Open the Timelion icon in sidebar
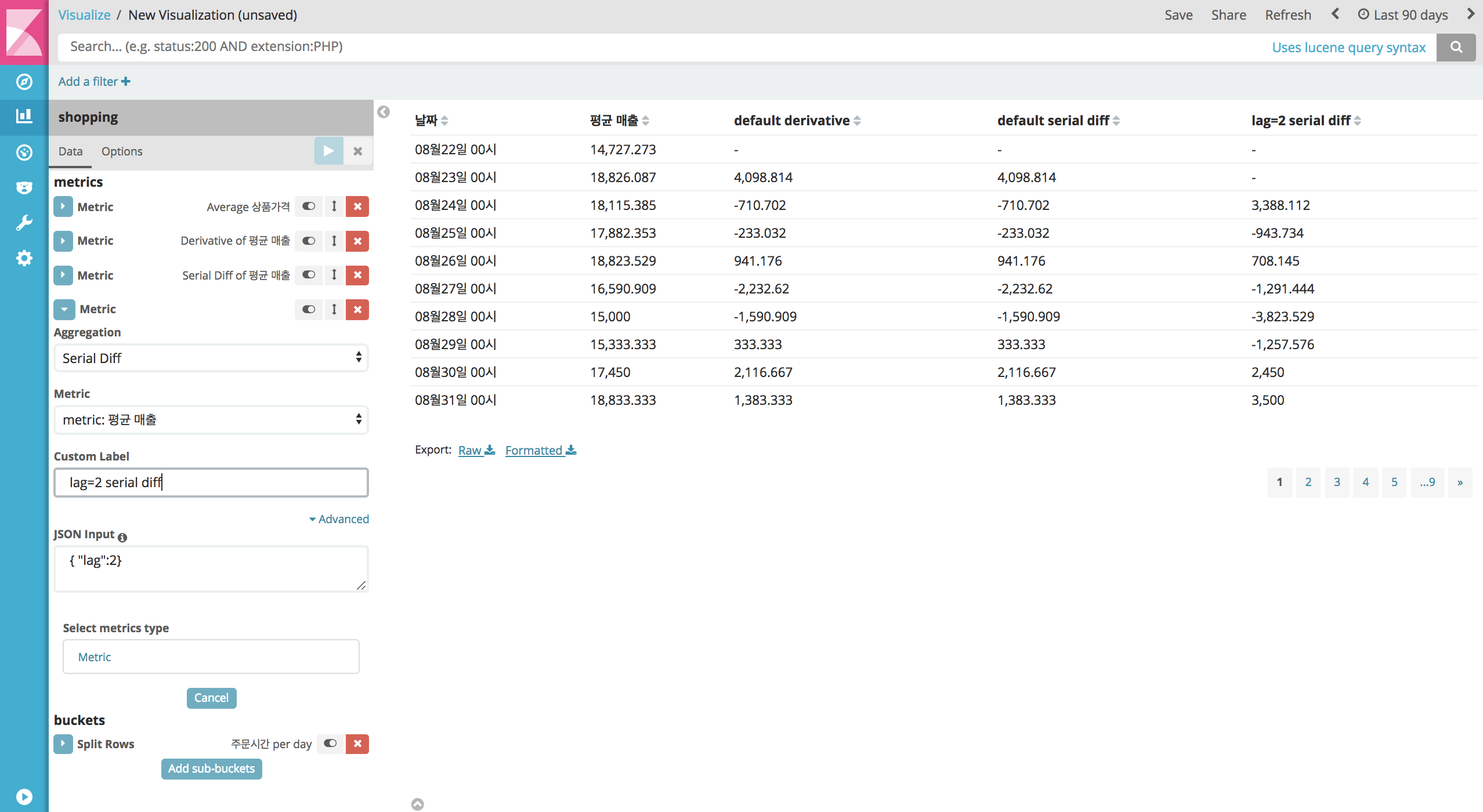Viewport: 1483px width, 812px height. click(x=24, y=187)
